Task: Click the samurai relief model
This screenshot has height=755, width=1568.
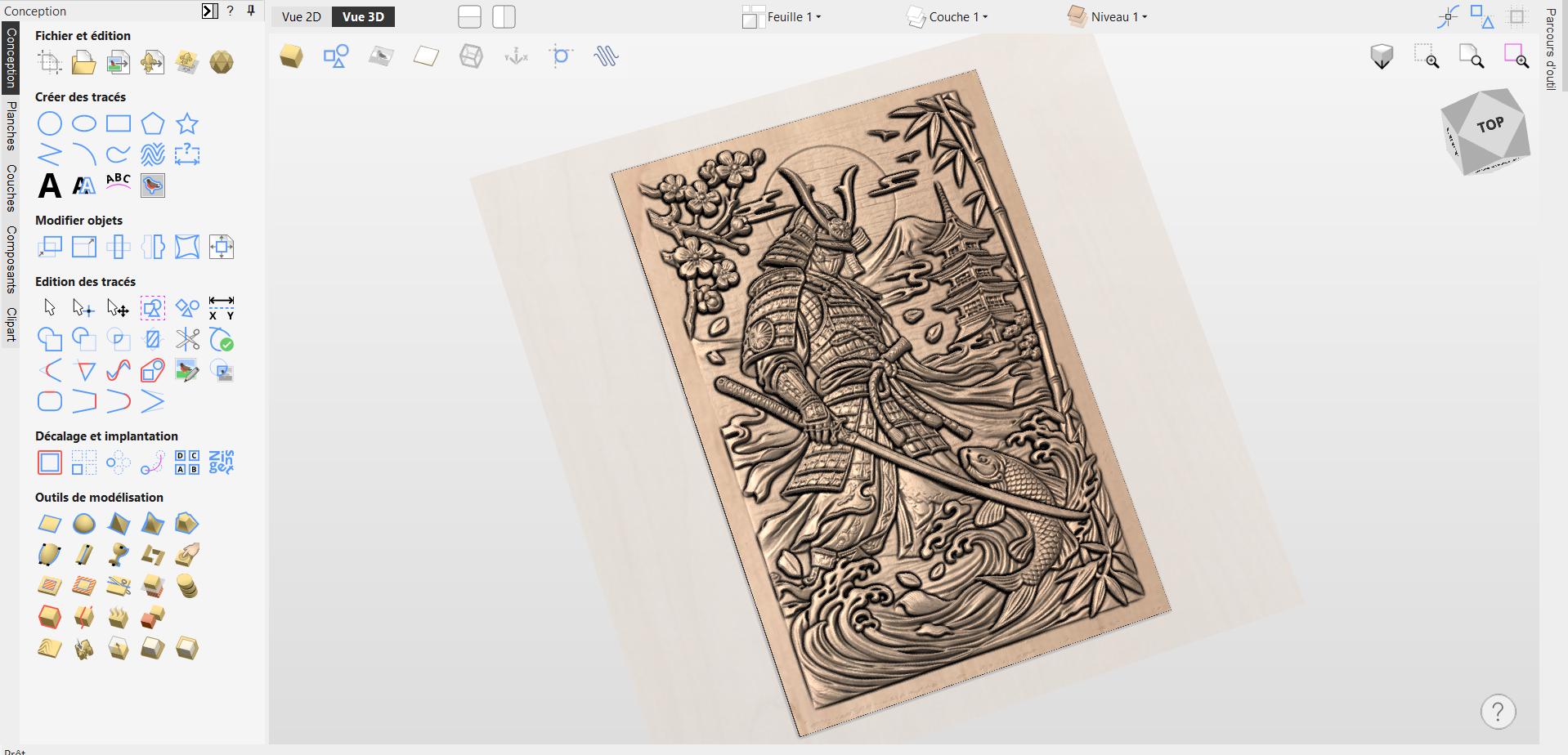Action: tap(891, 404)
